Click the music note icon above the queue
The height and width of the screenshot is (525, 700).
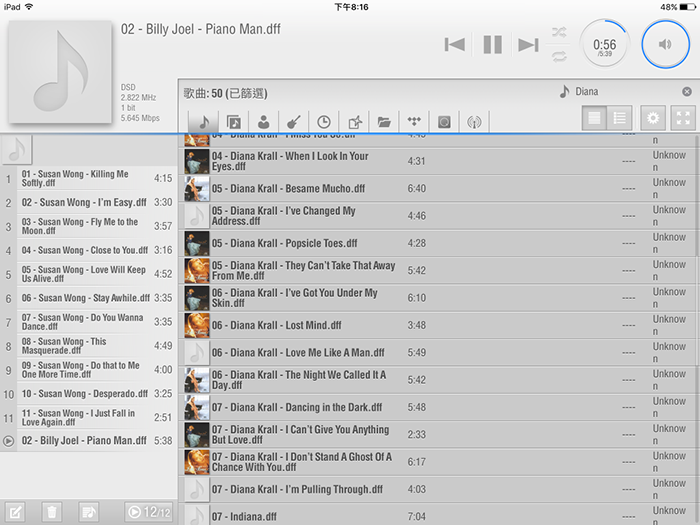point(17,150)
